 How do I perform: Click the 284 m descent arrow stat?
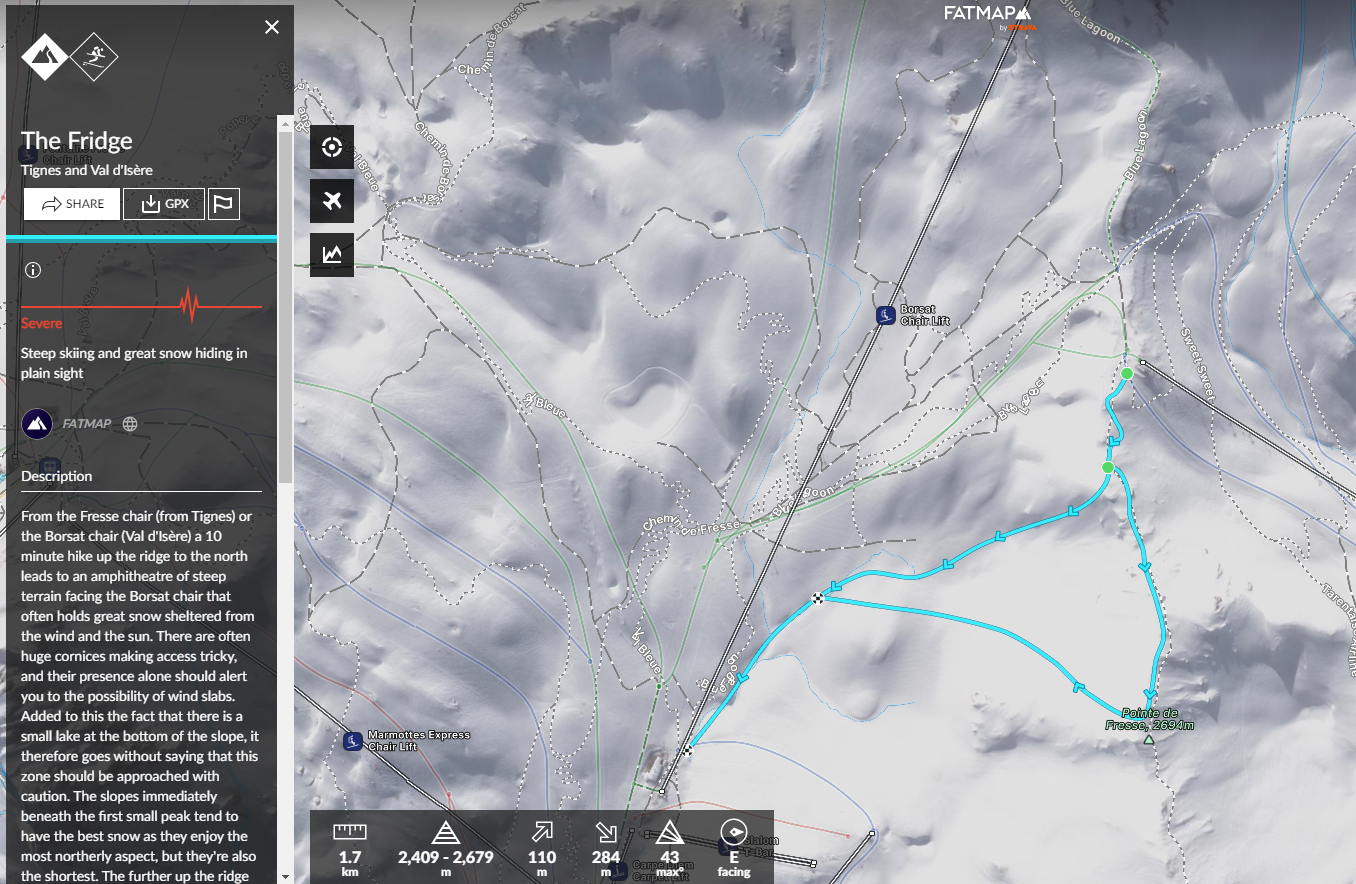[606, 847]
